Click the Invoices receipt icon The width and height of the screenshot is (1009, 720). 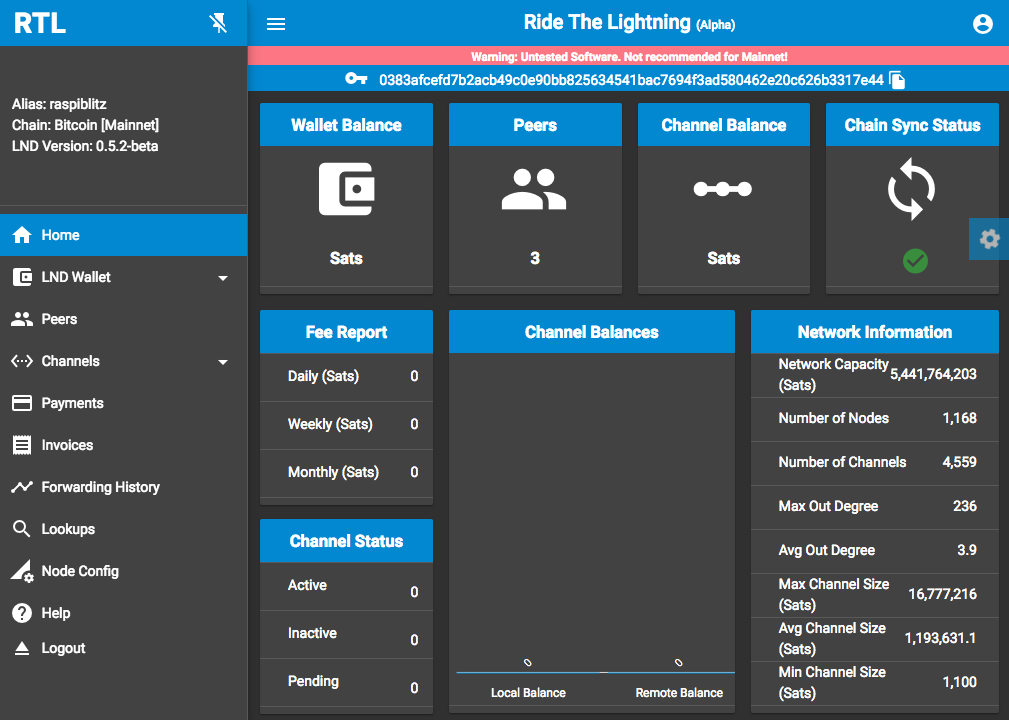[x=22, y=445]
